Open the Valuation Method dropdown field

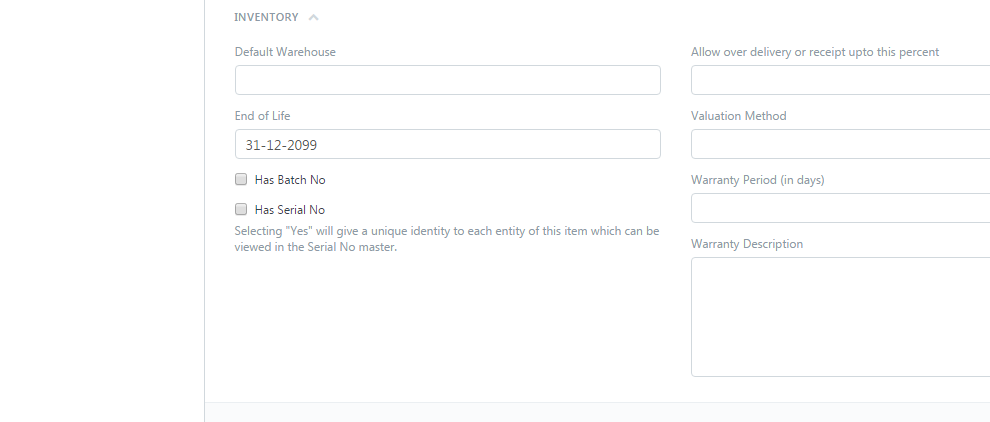click(x=840, y=144)
